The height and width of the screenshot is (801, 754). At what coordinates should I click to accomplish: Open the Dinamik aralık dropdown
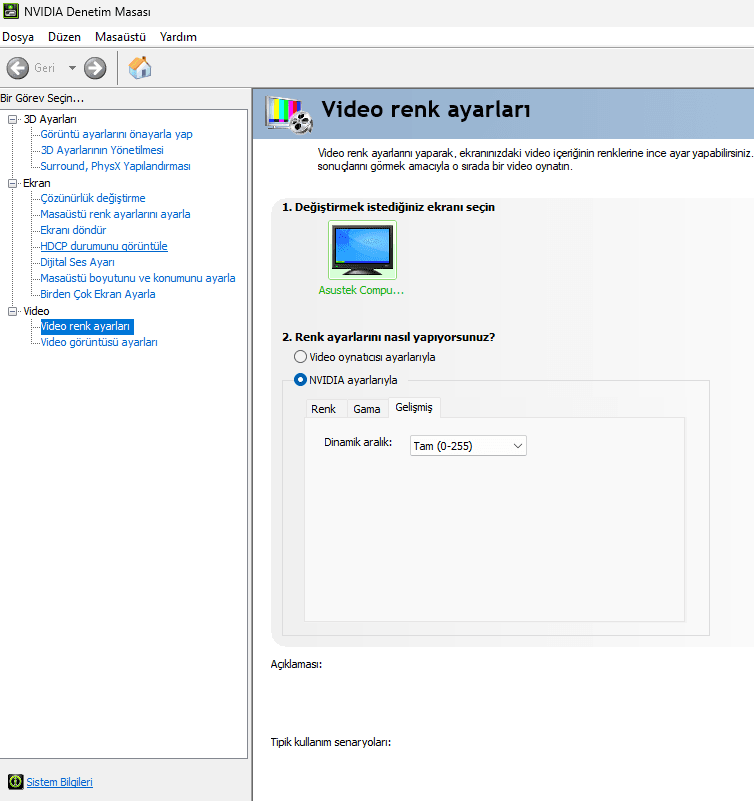click(468, 446)
